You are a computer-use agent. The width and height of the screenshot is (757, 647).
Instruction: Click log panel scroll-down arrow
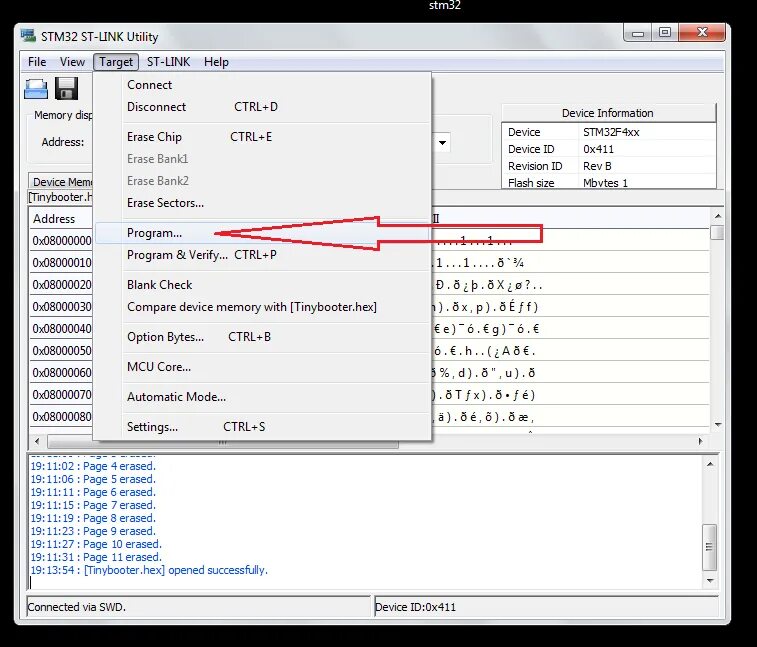710,581
